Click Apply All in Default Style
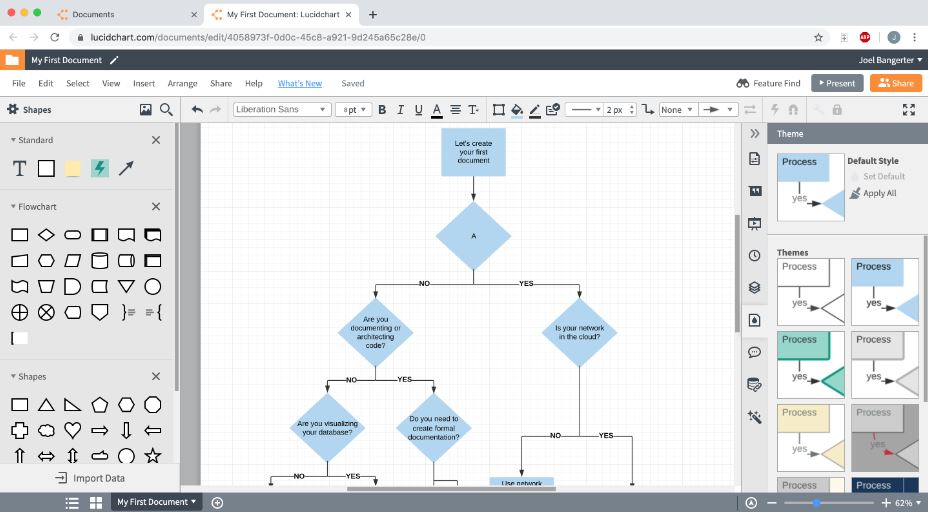This screenshot has height=512, width=928. [873, 193]
